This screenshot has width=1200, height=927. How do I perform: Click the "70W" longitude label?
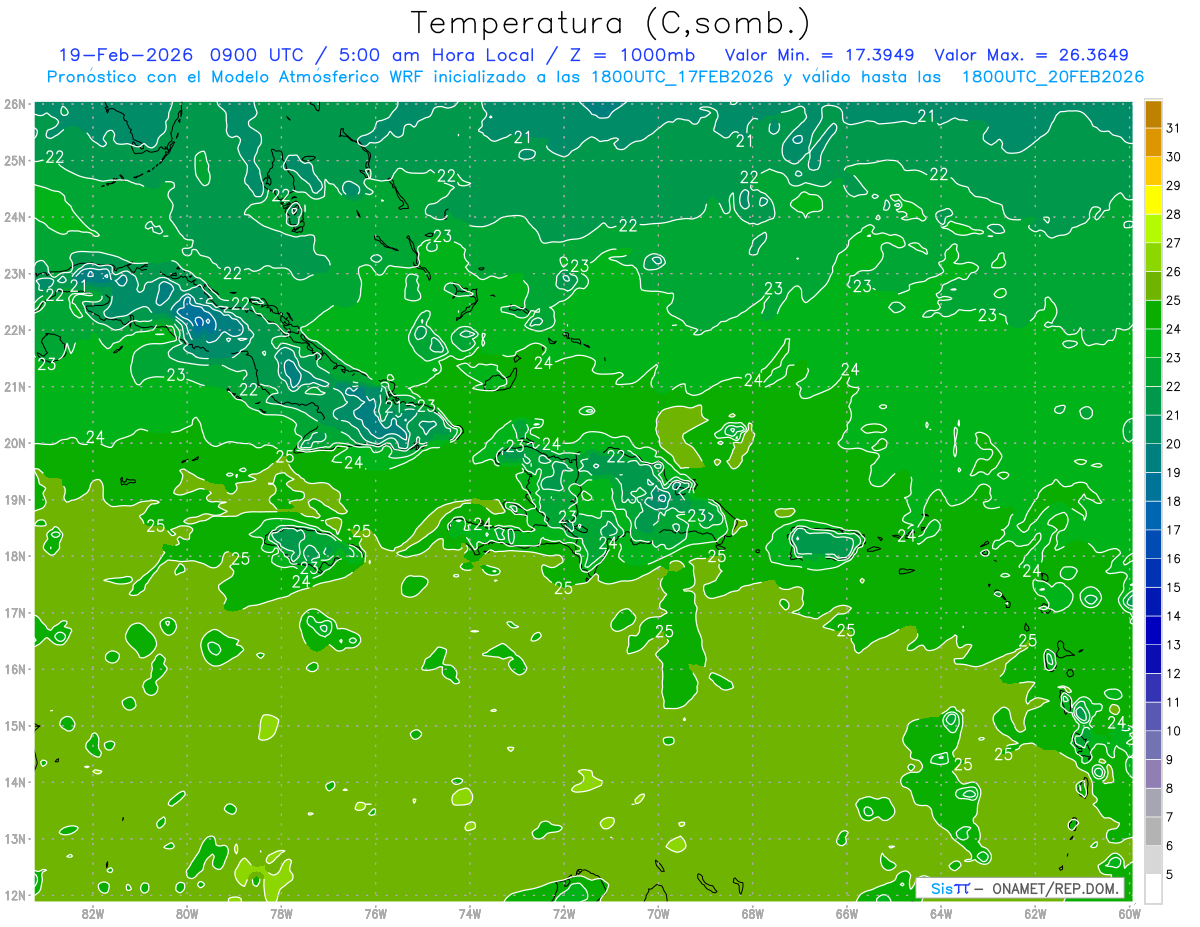[658, 913]
